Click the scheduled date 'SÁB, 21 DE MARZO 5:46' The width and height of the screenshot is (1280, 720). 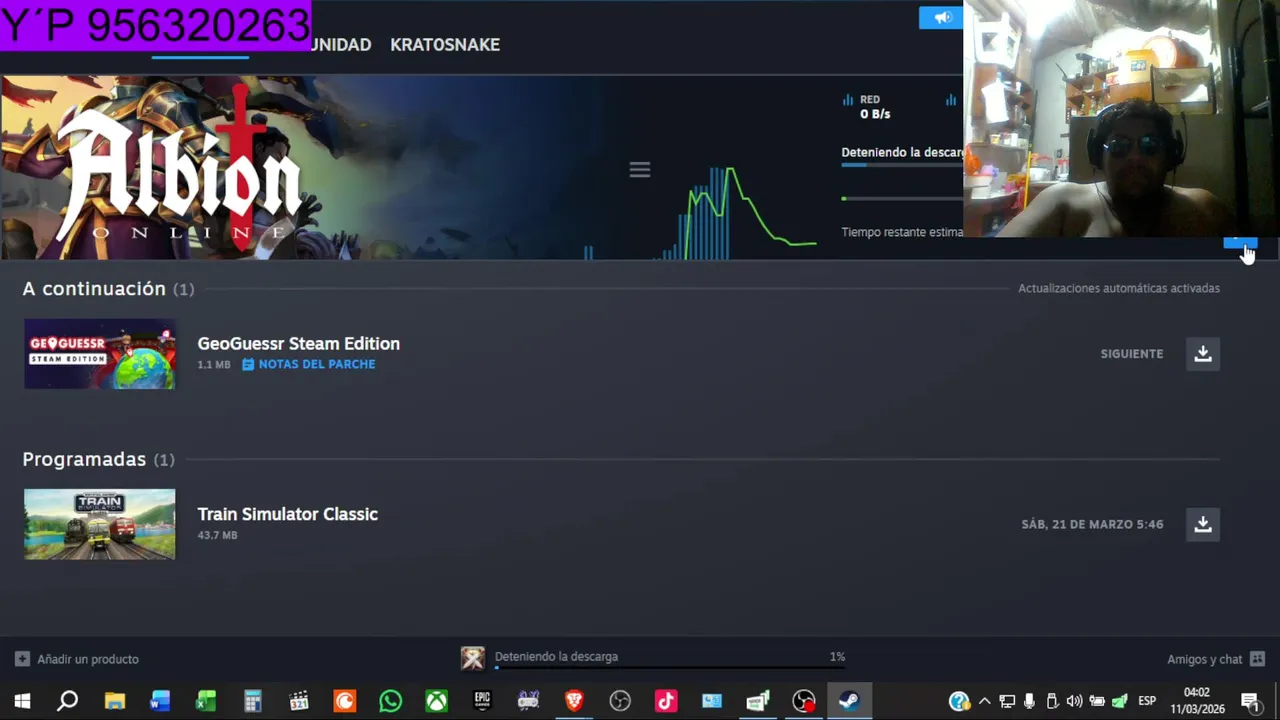click(x=1092, y=524)
